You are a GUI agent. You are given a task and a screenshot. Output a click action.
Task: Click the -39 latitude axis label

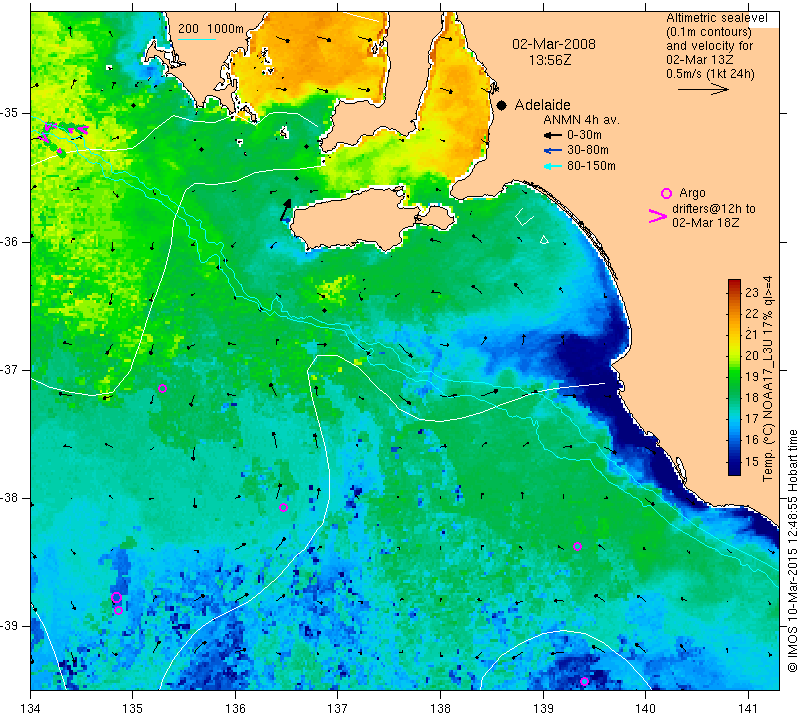click(x=10, y=626)
